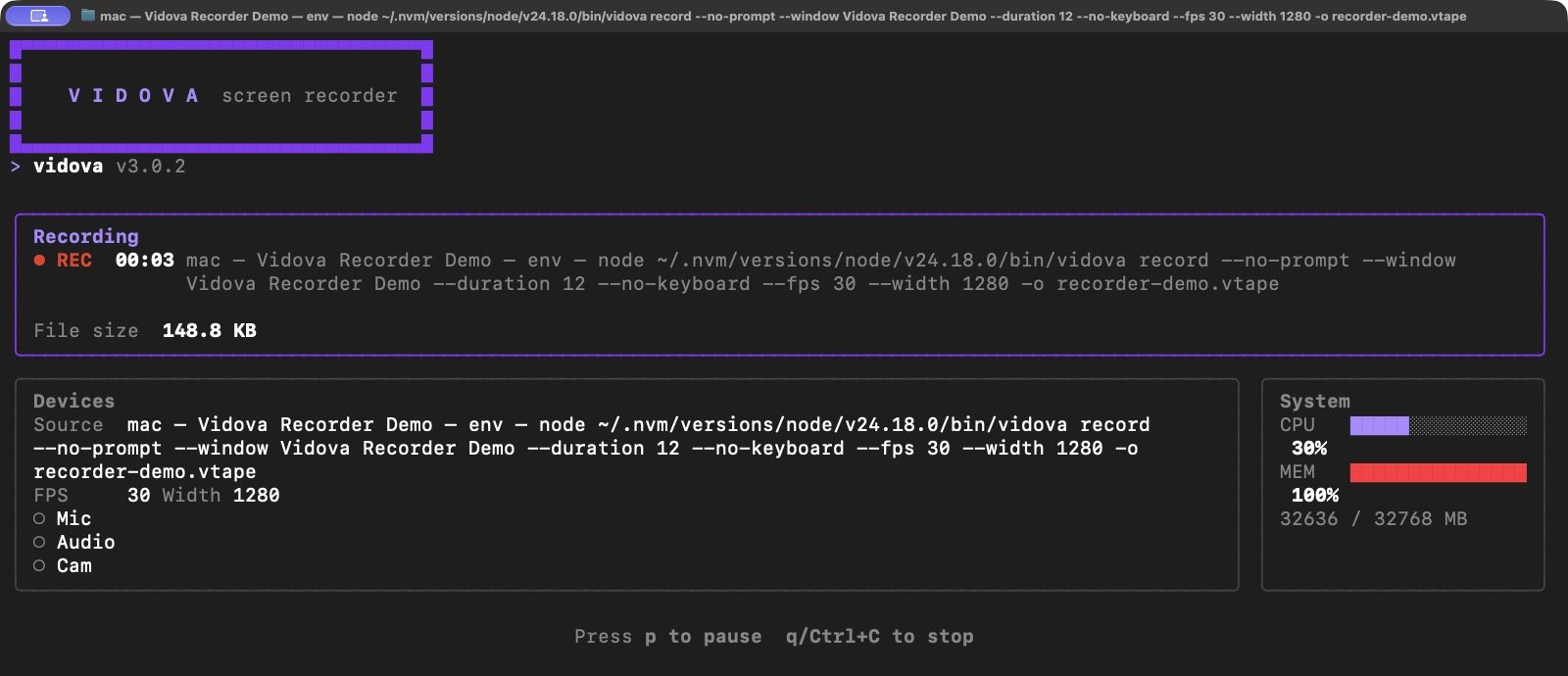Click the red MEM usage bar
1568x676 pixels.
point(1438,472)
